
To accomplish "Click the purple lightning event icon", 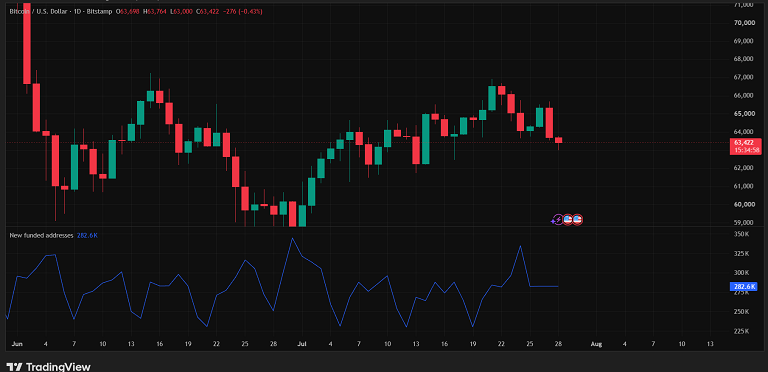I will [x=557, y=220].
